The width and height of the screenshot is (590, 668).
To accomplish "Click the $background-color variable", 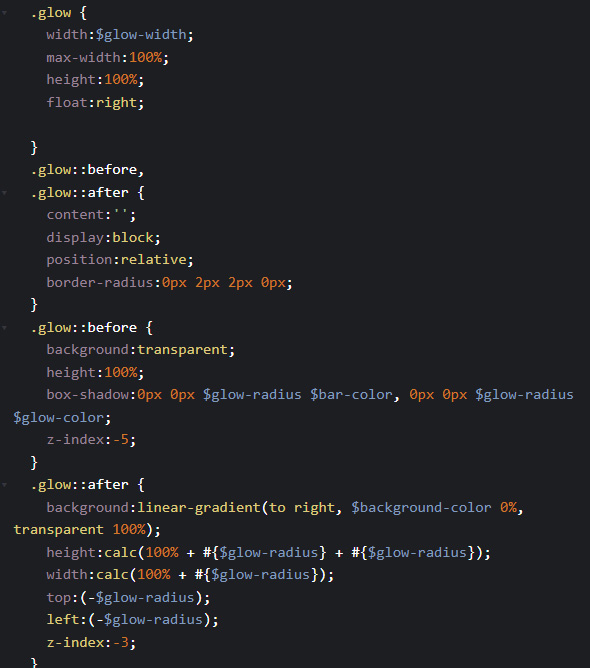I will click(x=421, y=507).
